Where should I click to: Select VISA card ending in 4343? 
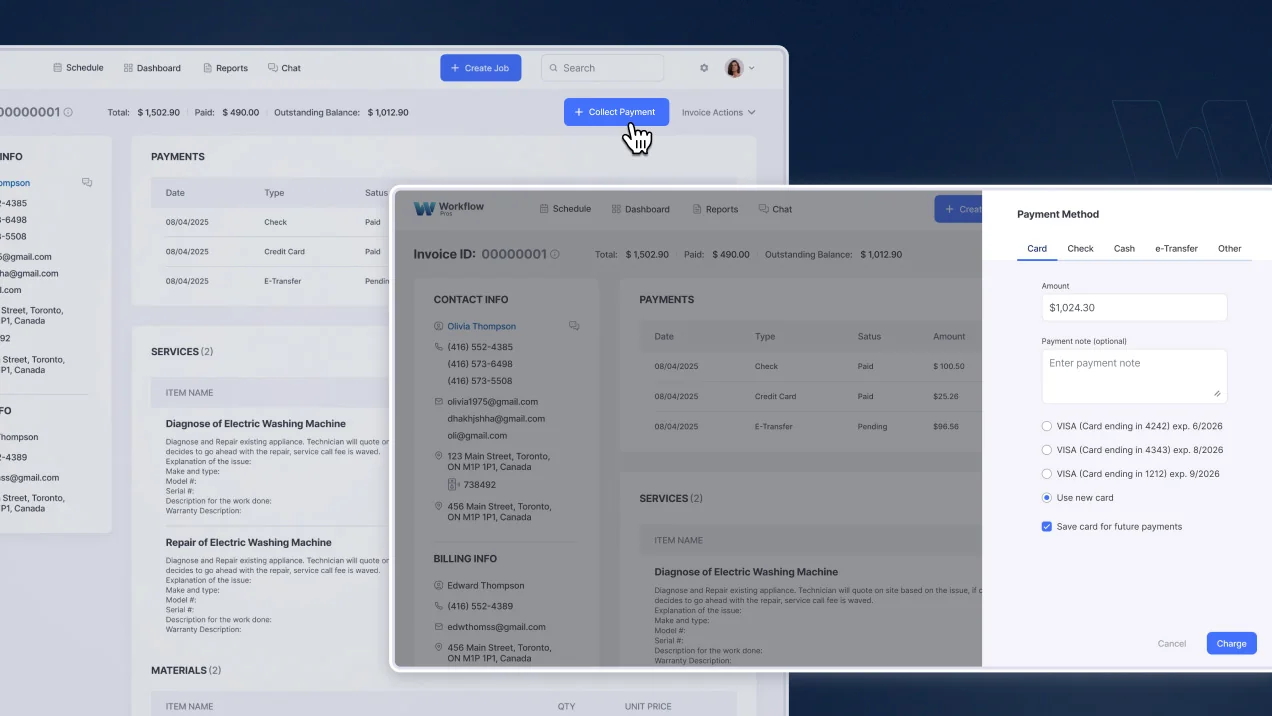tap(1047, 450)
